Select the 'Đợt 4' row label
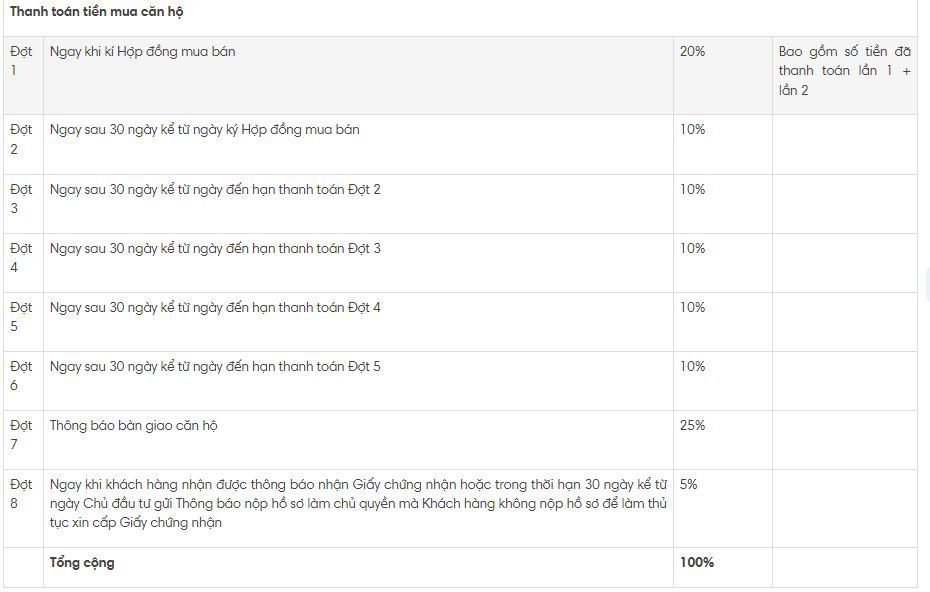This screenshot has height=592, width=930. [21, 258]
